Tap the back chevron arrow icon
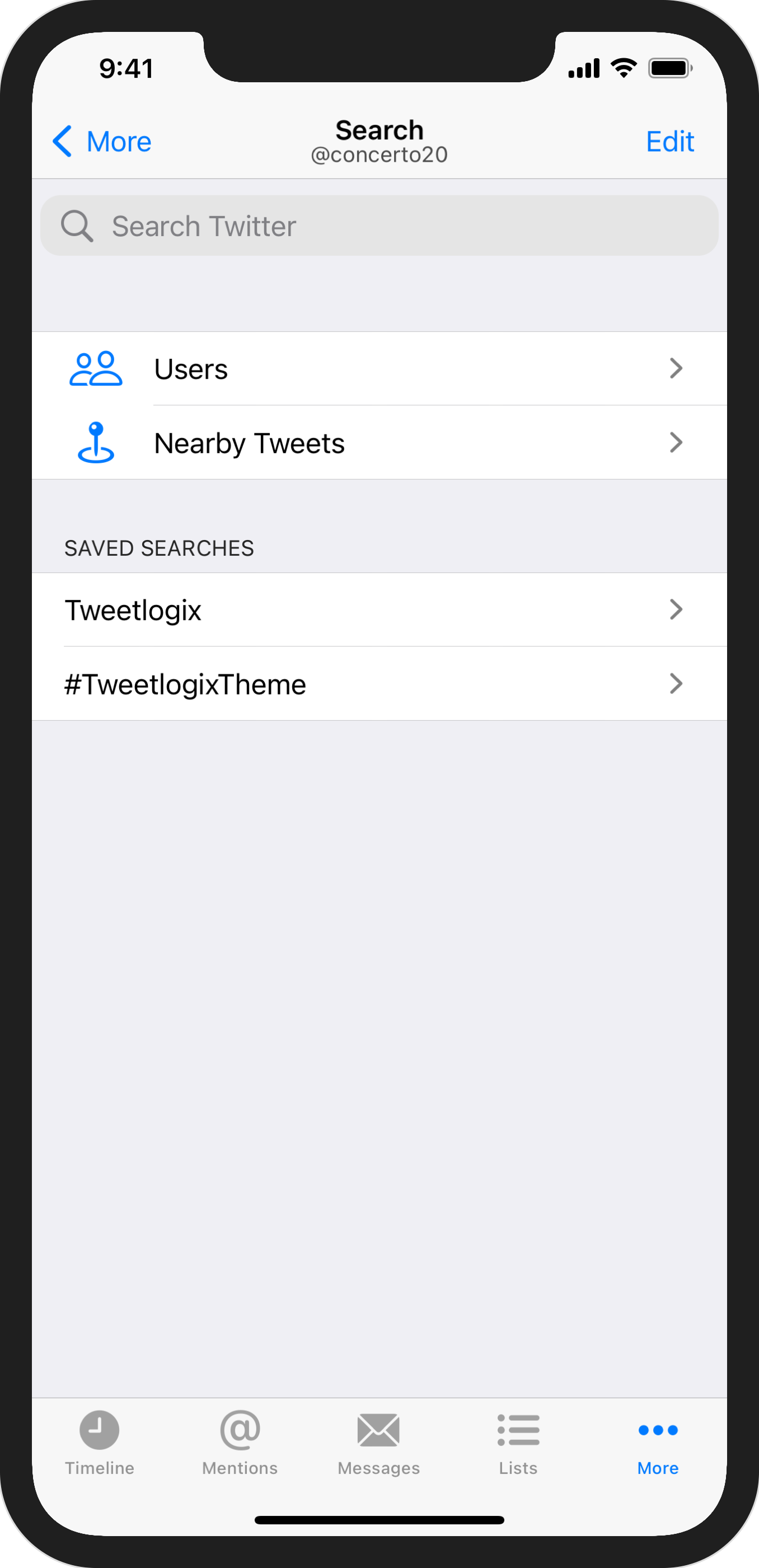The image size is (759, 1568). [x=63, y=141]
